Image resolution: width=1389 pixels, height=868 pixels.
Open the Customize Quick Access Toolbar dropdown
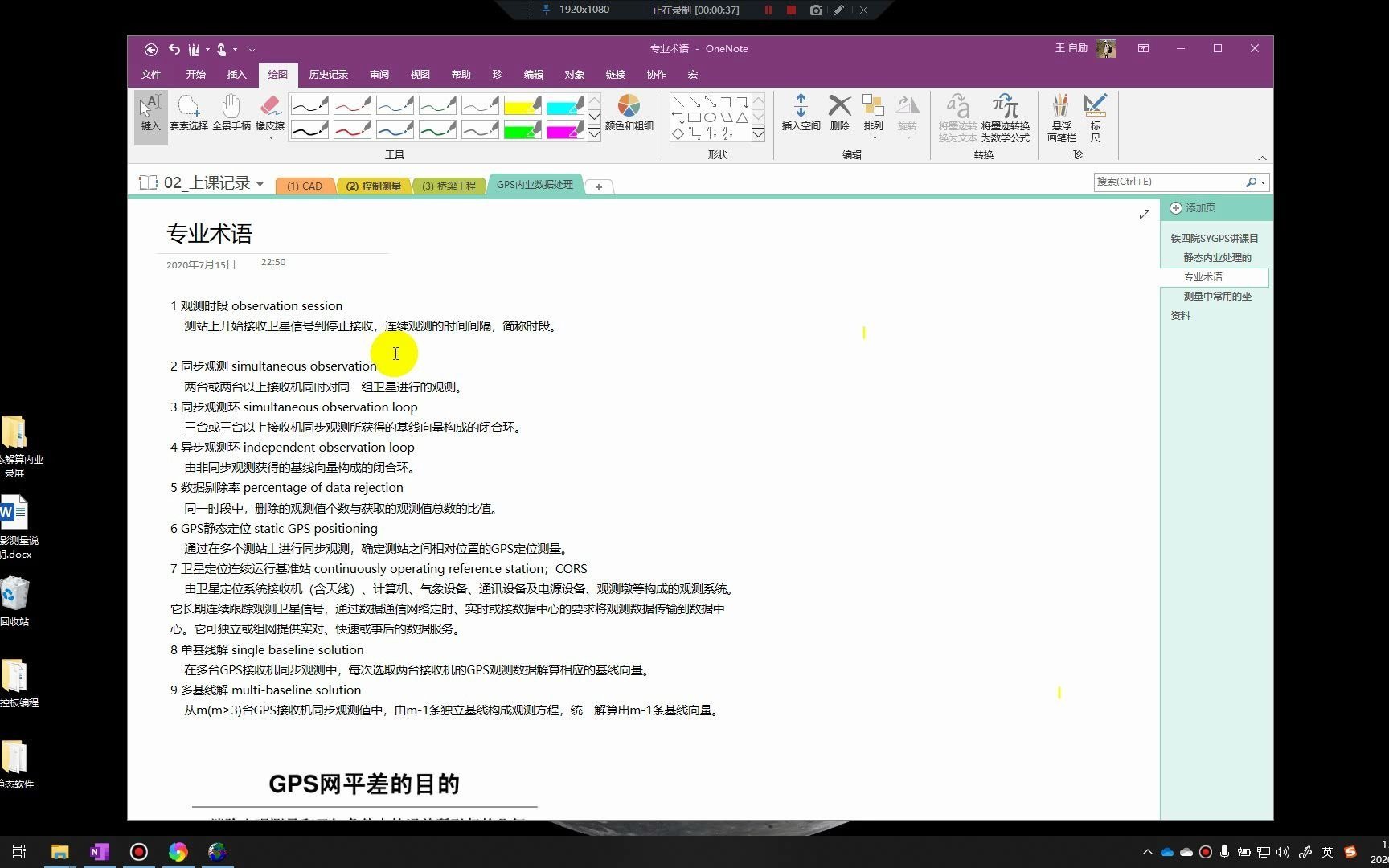252,49
